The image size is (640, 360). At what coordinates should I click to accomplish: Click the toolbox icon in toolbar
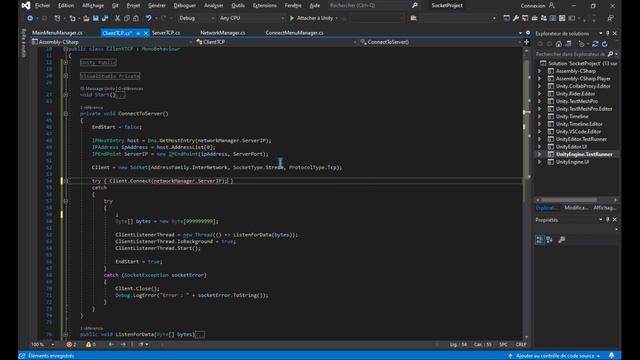[x=534, y=18]
